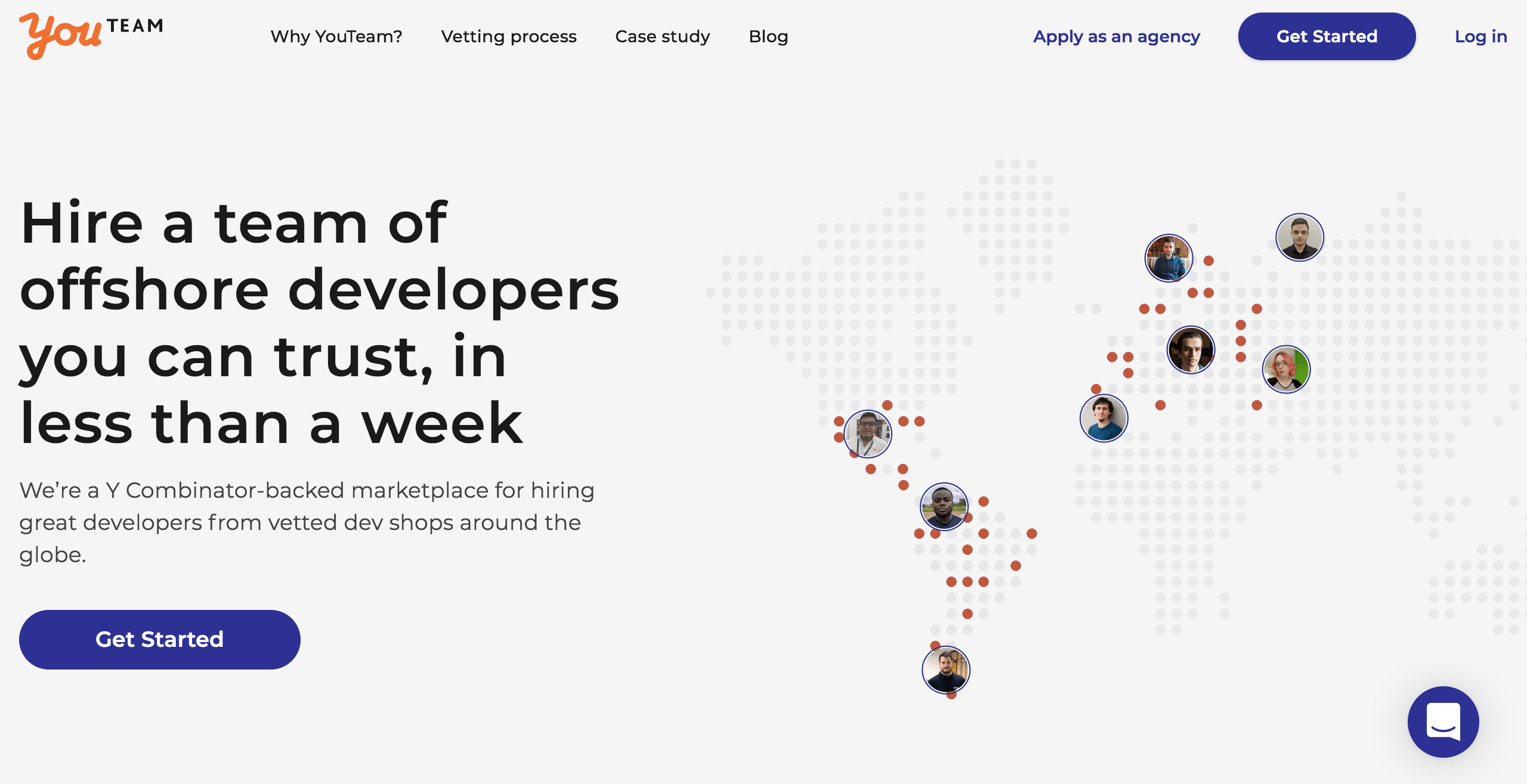1527x784 pixels.
Task: Open the Case study page
Action: pos(663,36)
